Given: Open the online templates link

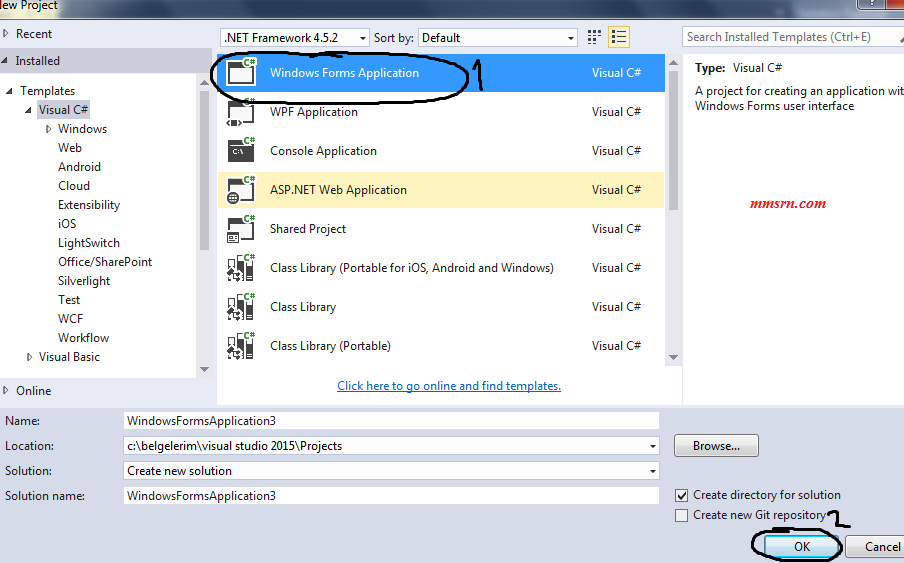Looking at the screenshot, I should pyautogui.click(x=449, y=386).
